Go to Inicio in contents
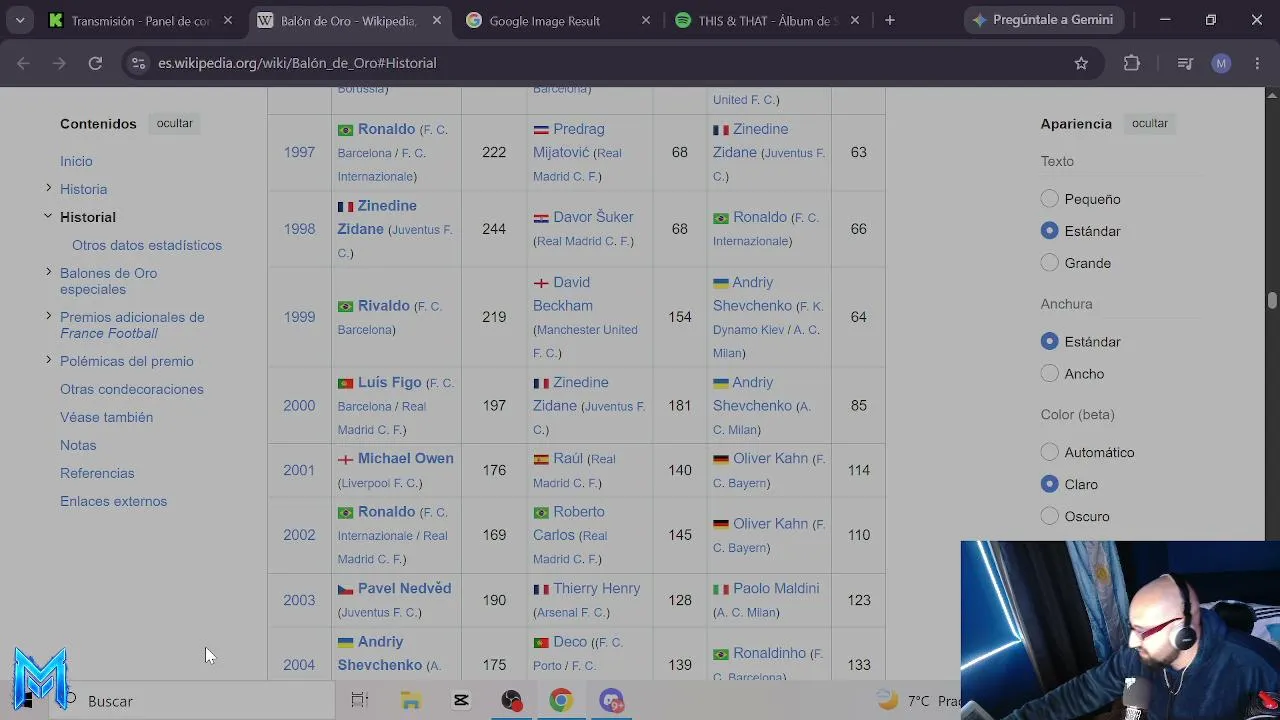1280x720 pixels. tap(76, 161)
